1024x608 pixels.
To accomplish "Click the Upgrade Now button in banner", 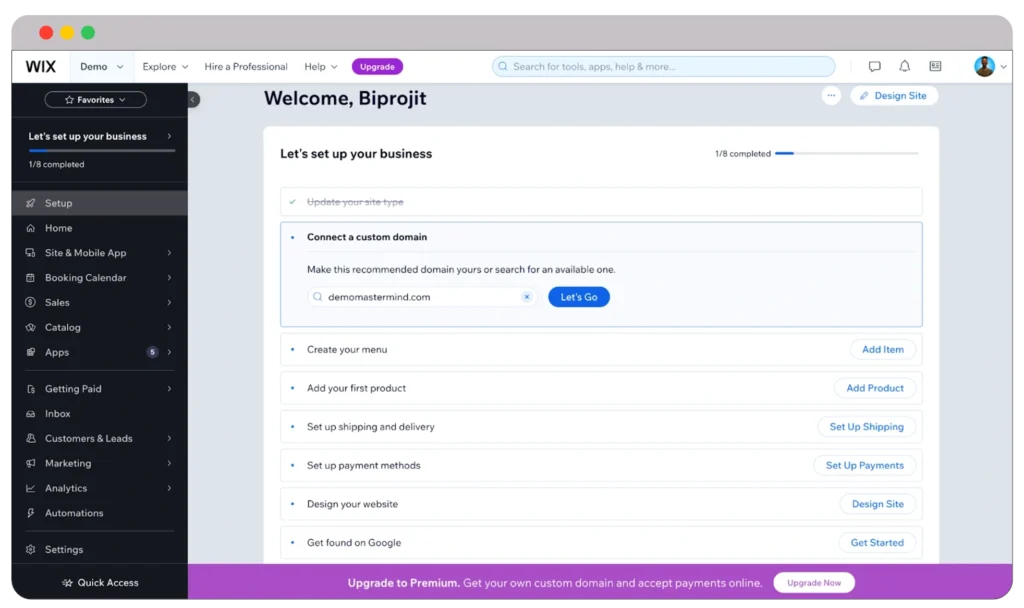I will pos(814,582).
